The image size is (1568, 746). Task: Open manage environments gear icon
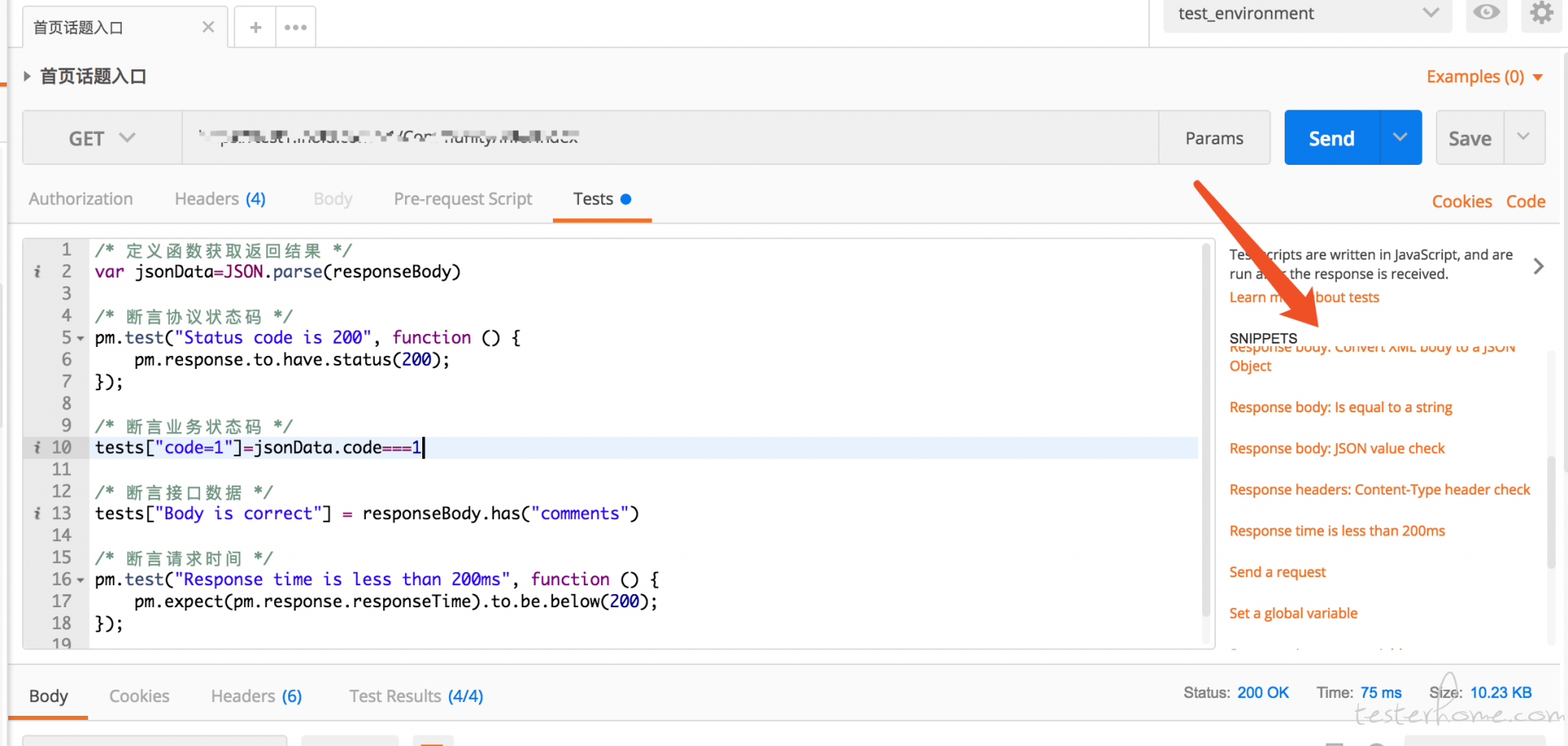1541,12
